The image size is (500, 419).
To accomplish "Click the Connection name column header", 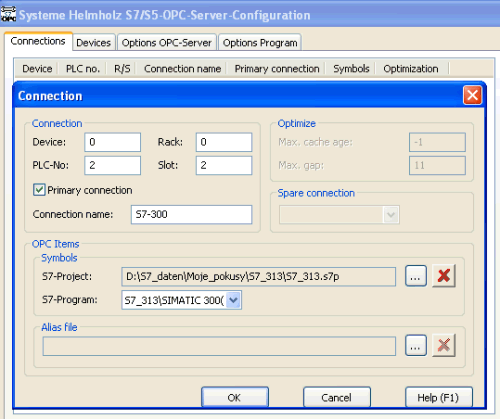I will click(x=182, y=69).
